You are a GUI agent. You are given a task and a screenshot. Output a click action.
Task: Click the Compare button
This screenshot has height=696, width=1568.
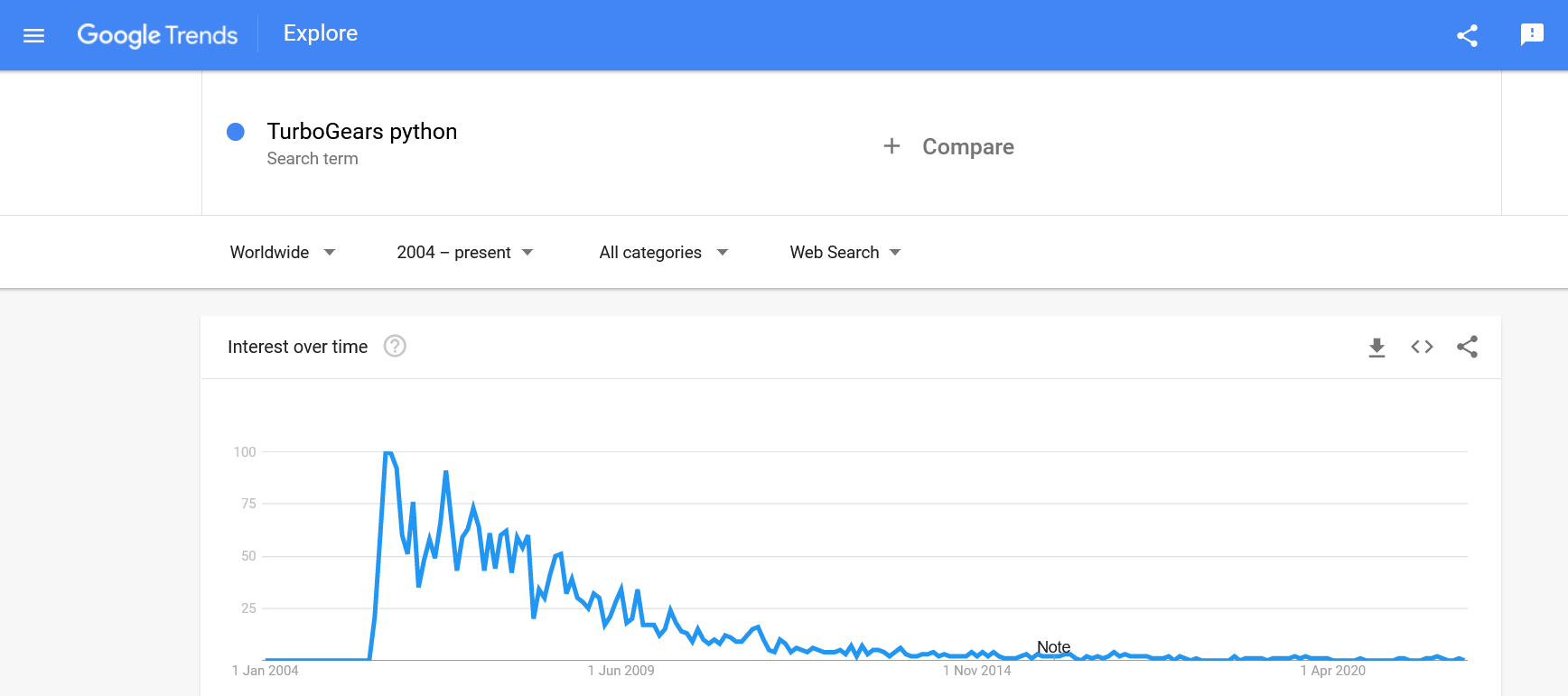[967, 146]
